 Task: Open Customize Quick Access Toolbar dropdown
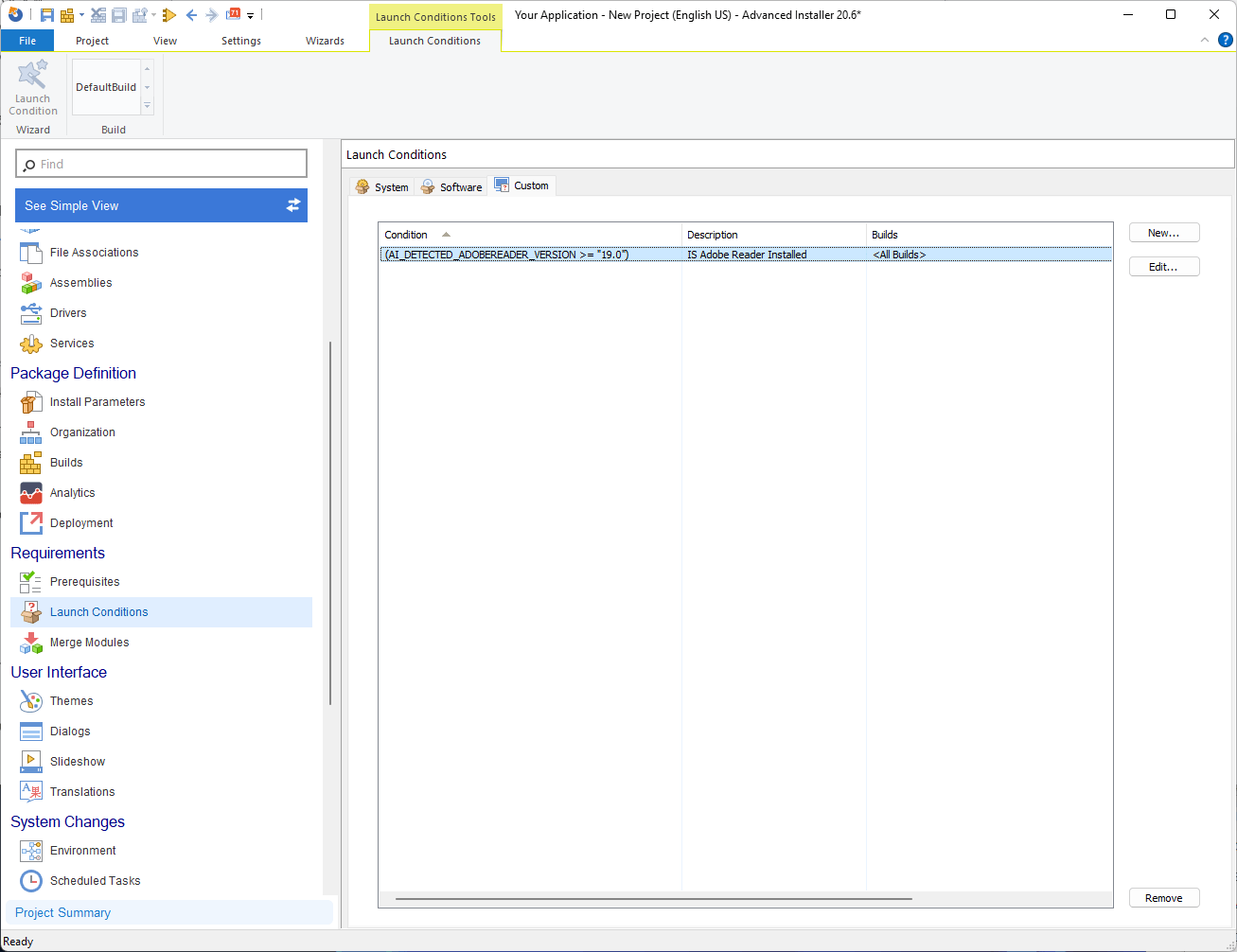click(x=251, y=16)
